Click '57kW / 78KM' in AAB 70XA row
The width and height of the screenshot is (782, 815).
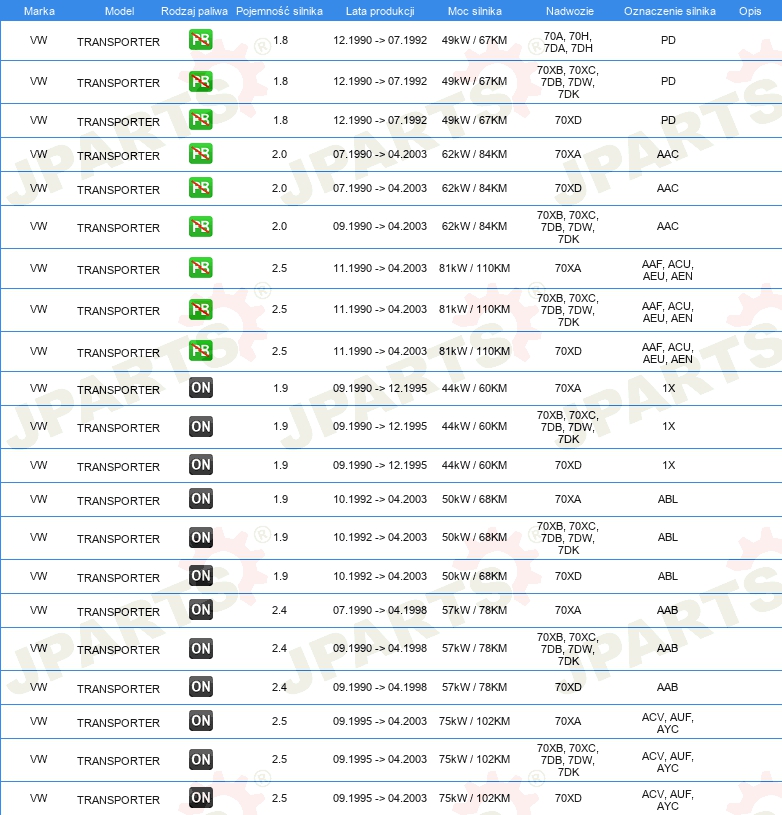474,610
